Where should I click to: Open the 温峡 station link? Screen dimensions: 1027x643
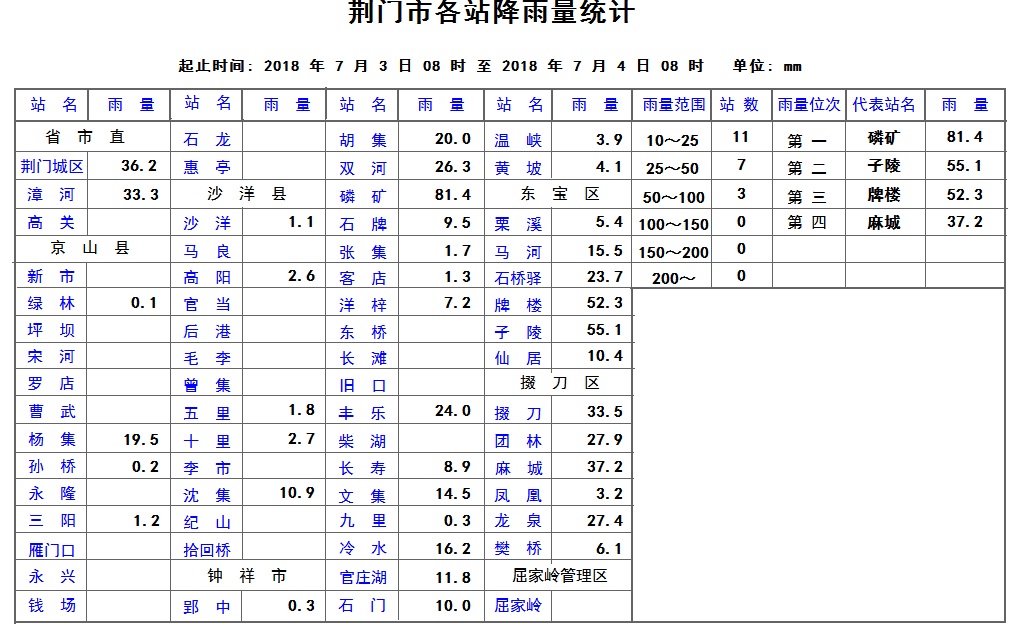coord(518,141)
